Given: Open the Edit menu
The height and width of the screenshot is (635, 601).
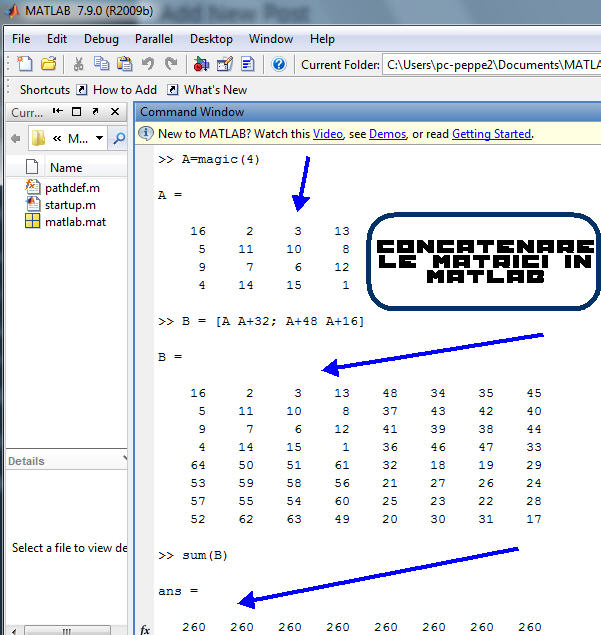Looking at the screenshot, I should [57, 39].
